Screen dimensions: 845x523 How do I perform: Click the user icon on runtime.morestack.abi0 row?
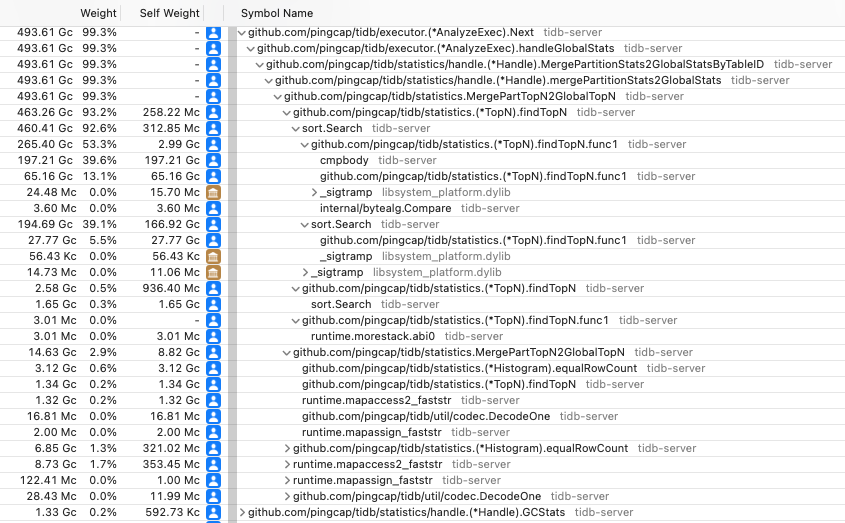pos(213,336)
